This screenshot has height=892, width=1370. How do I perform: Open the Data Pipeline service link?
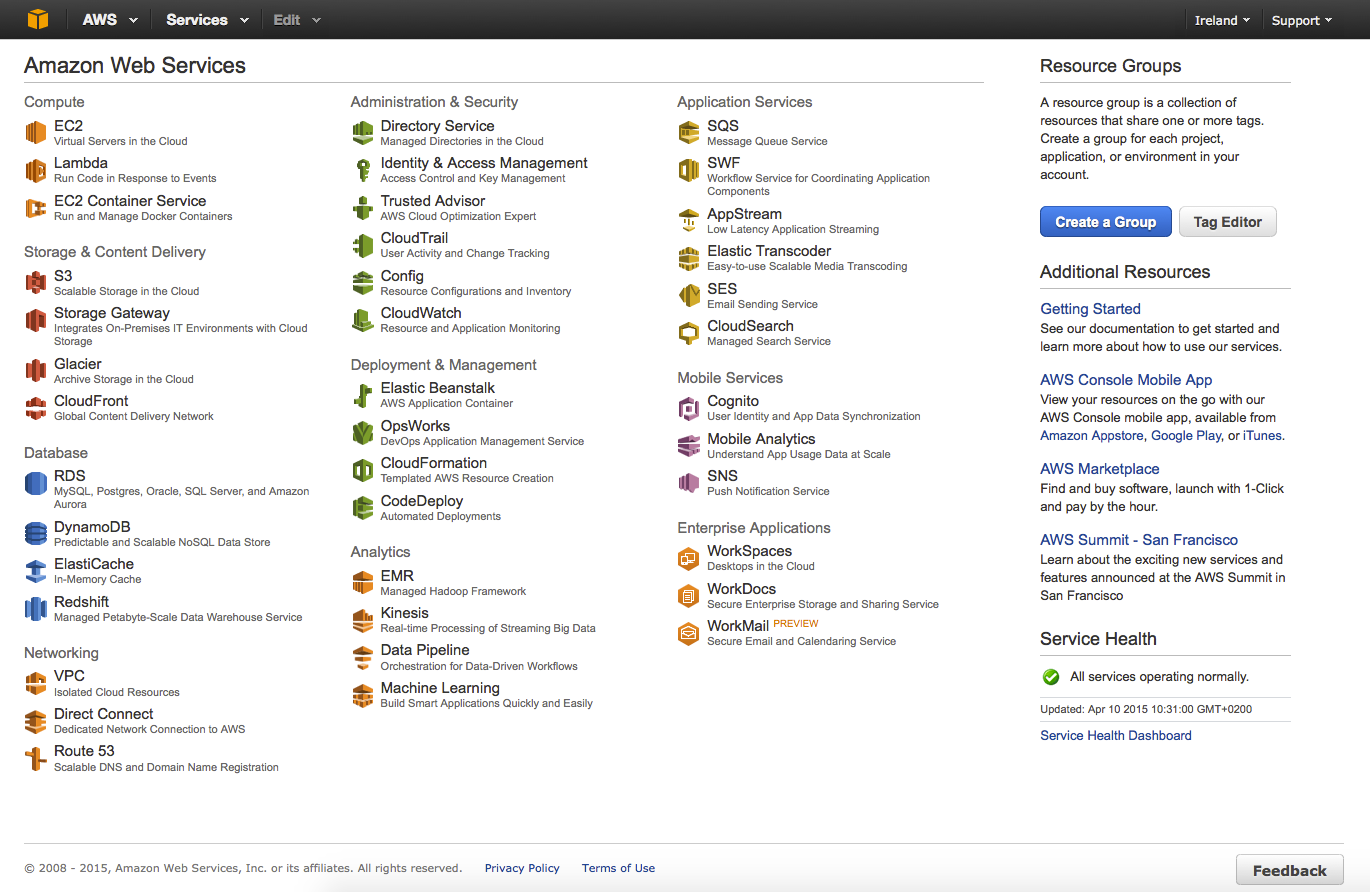pos(425,650)
